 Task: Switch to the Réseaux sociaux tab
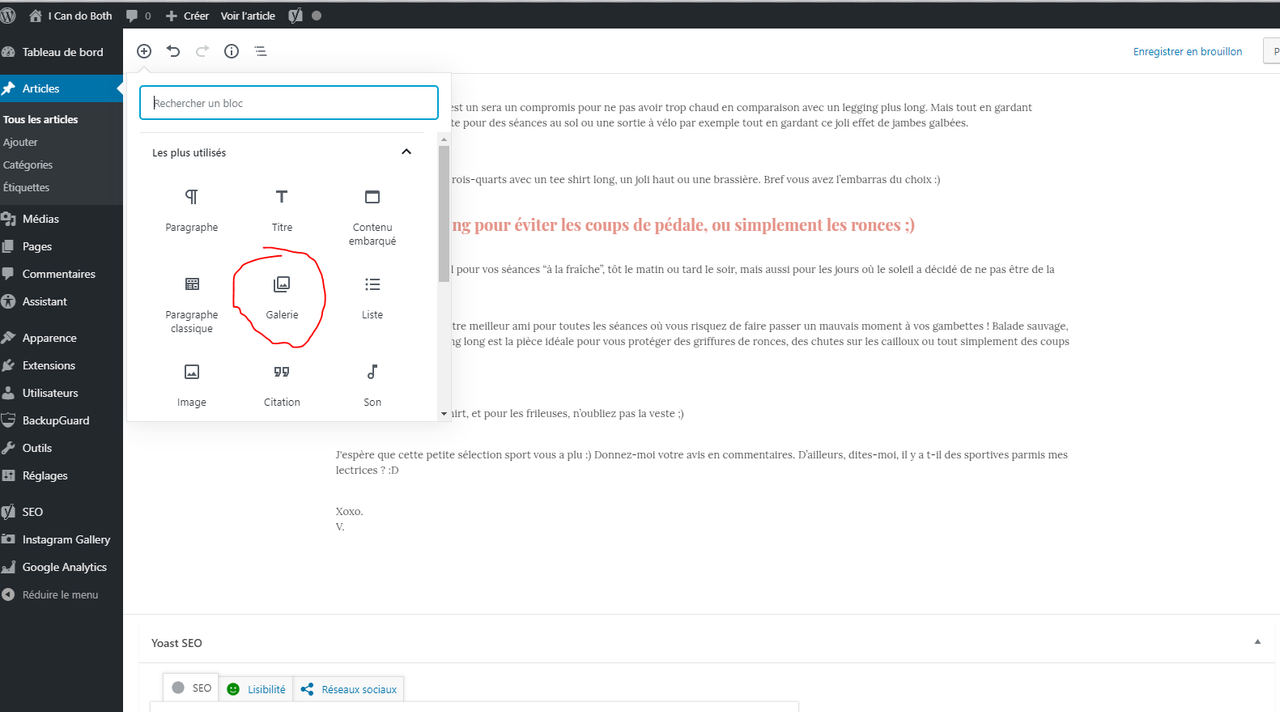349,689
